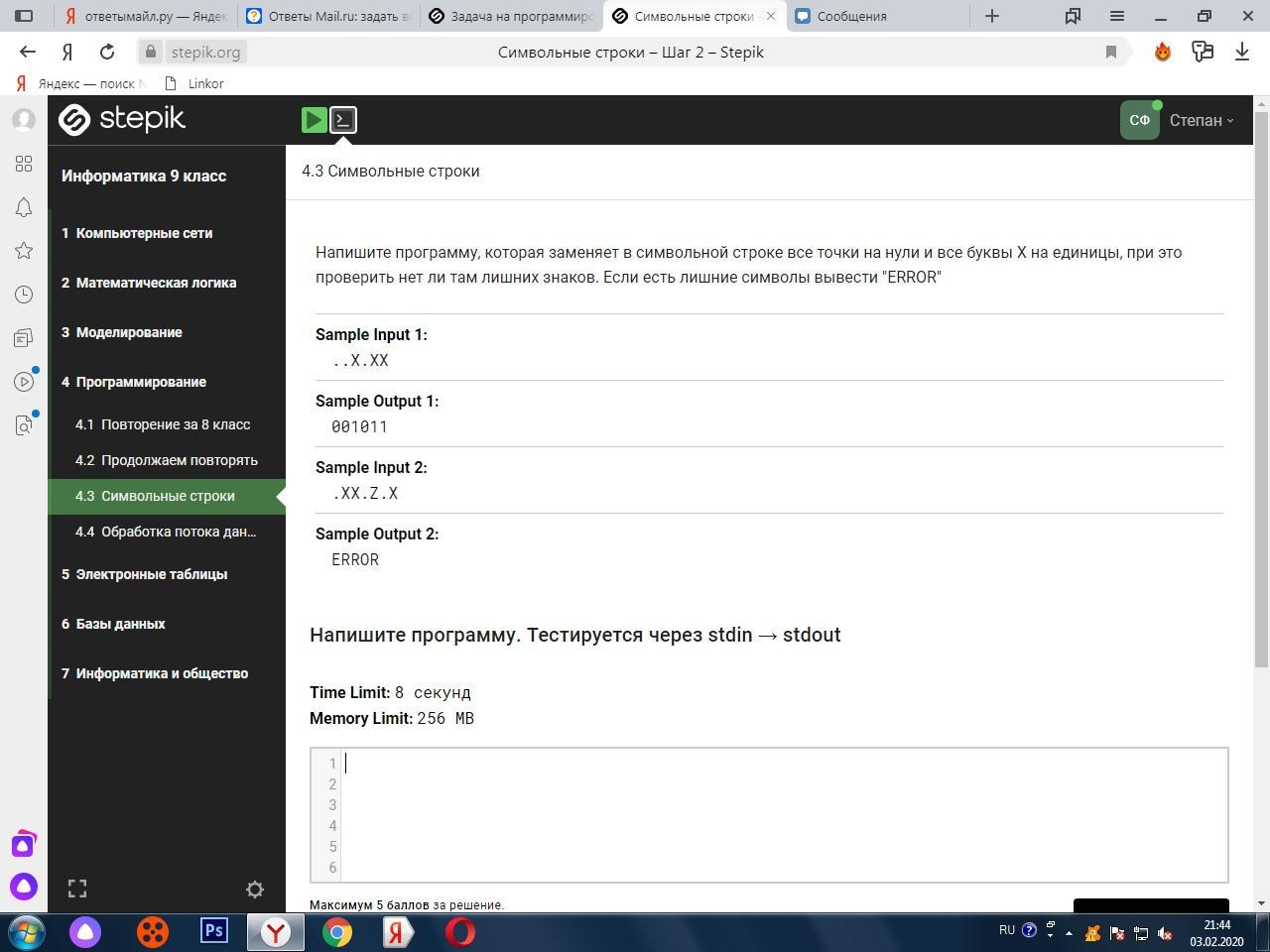
Task: Click the stepik.org address field
Action: pos(205,52)
